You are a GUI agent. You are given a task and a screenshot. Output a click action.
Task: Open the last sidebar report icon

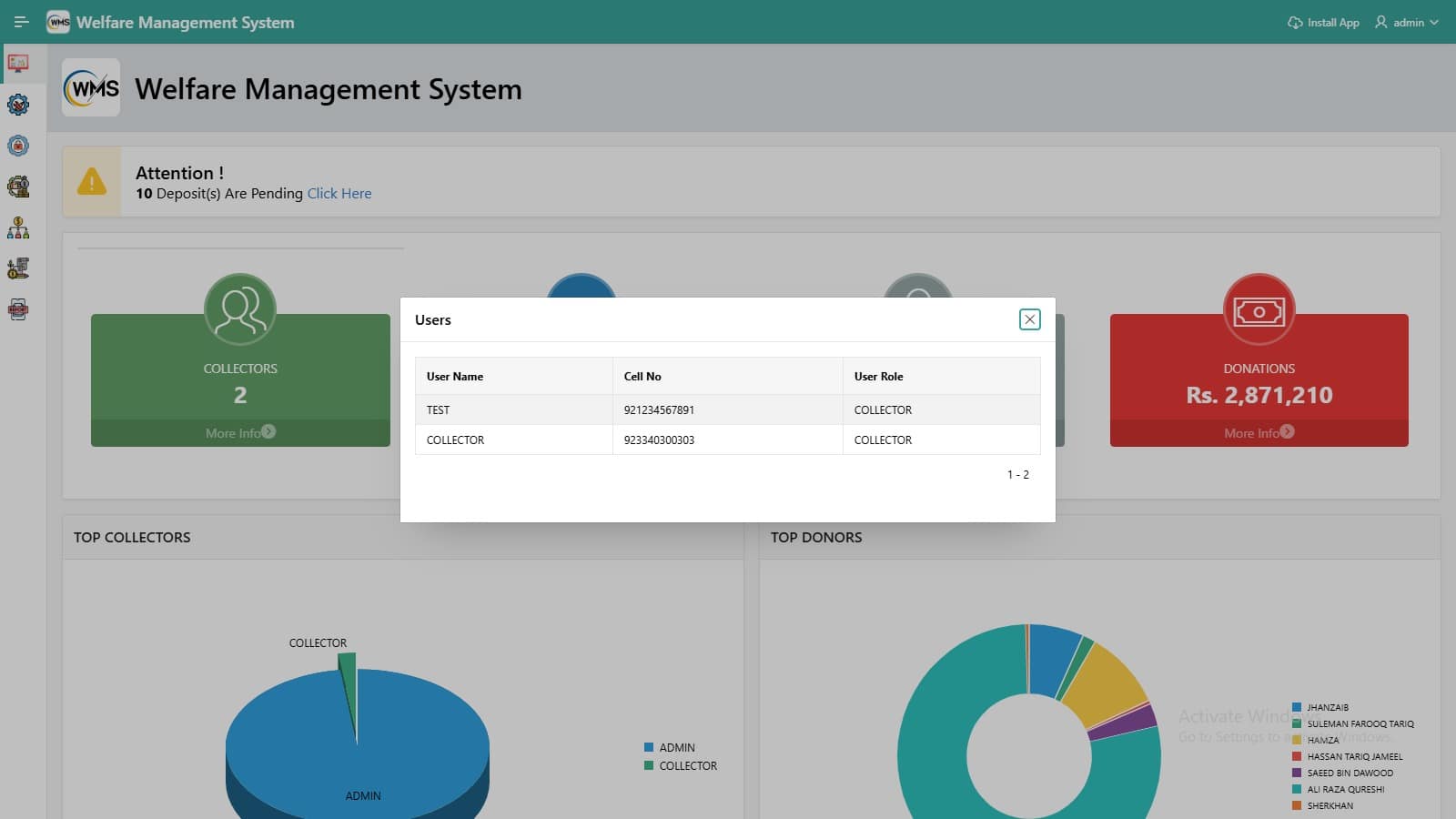pyautogui.click(x=18, y=309)
